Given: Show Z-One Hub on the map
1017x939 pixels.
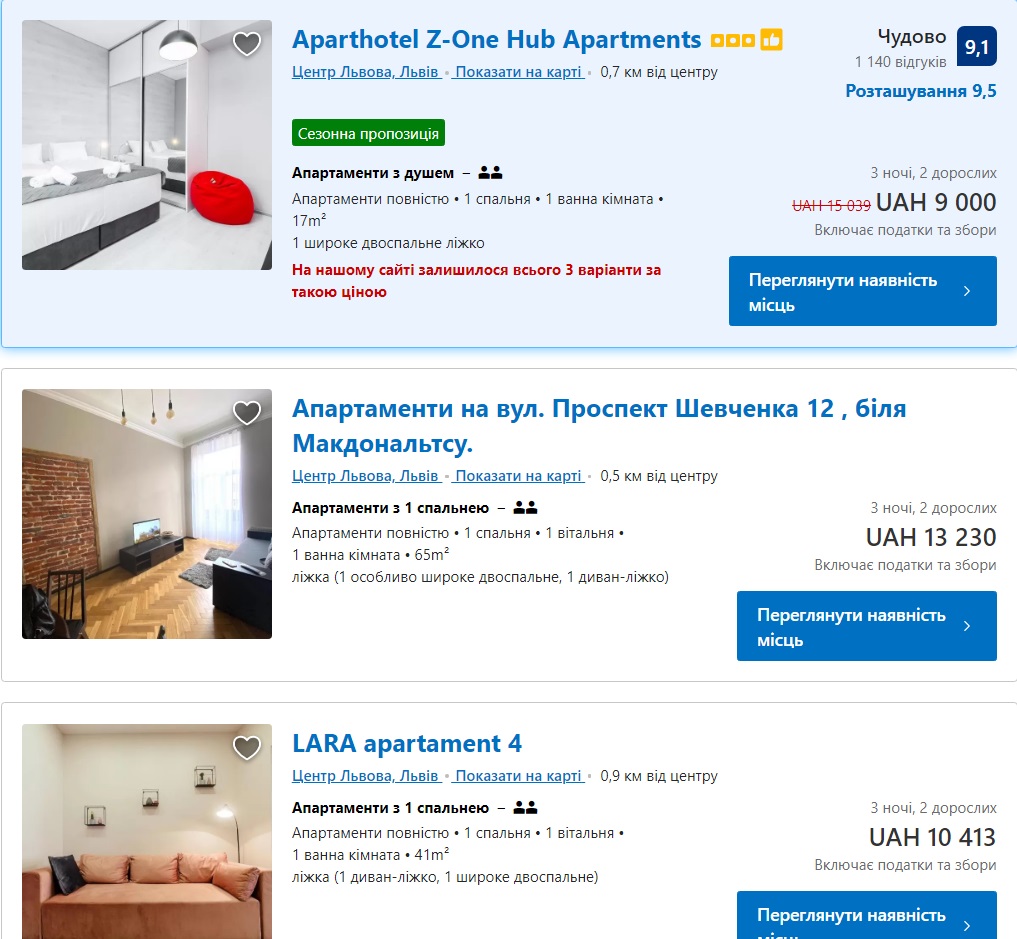Looking at the screenshot, I should coord(518,72).
